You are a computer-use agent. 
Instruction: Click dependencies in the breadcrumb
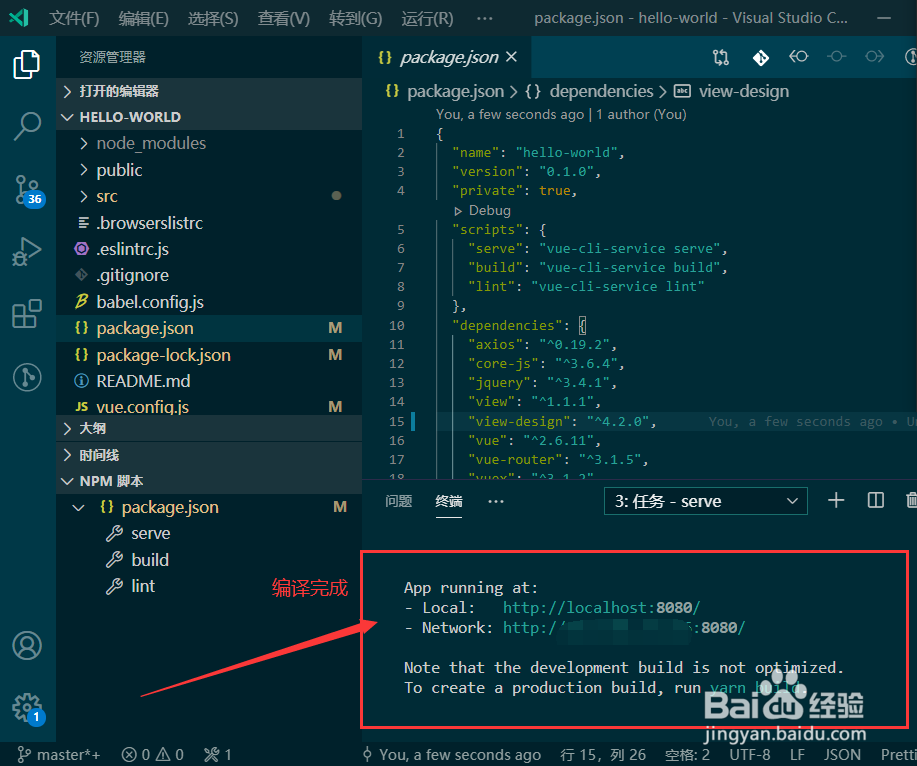[x=601, y=91]
